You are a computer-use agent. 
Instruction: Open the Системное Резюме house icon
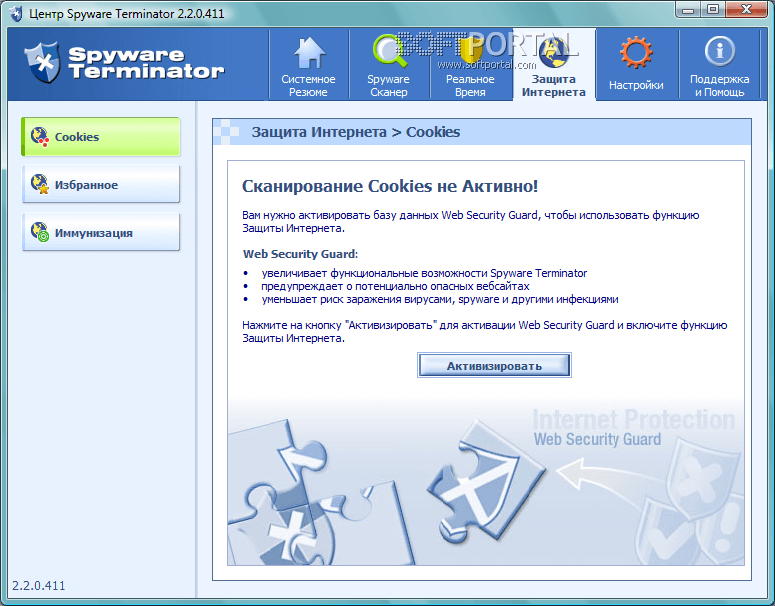click(309, 52)
